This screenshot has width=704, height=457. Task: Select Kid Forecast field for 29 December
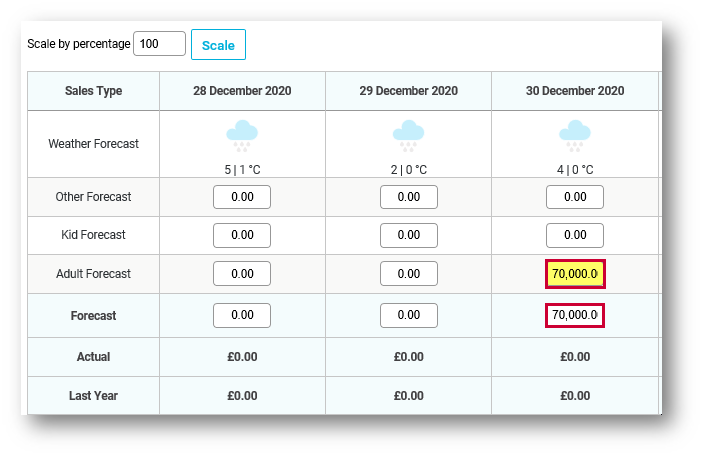click(x=409, y=235)
